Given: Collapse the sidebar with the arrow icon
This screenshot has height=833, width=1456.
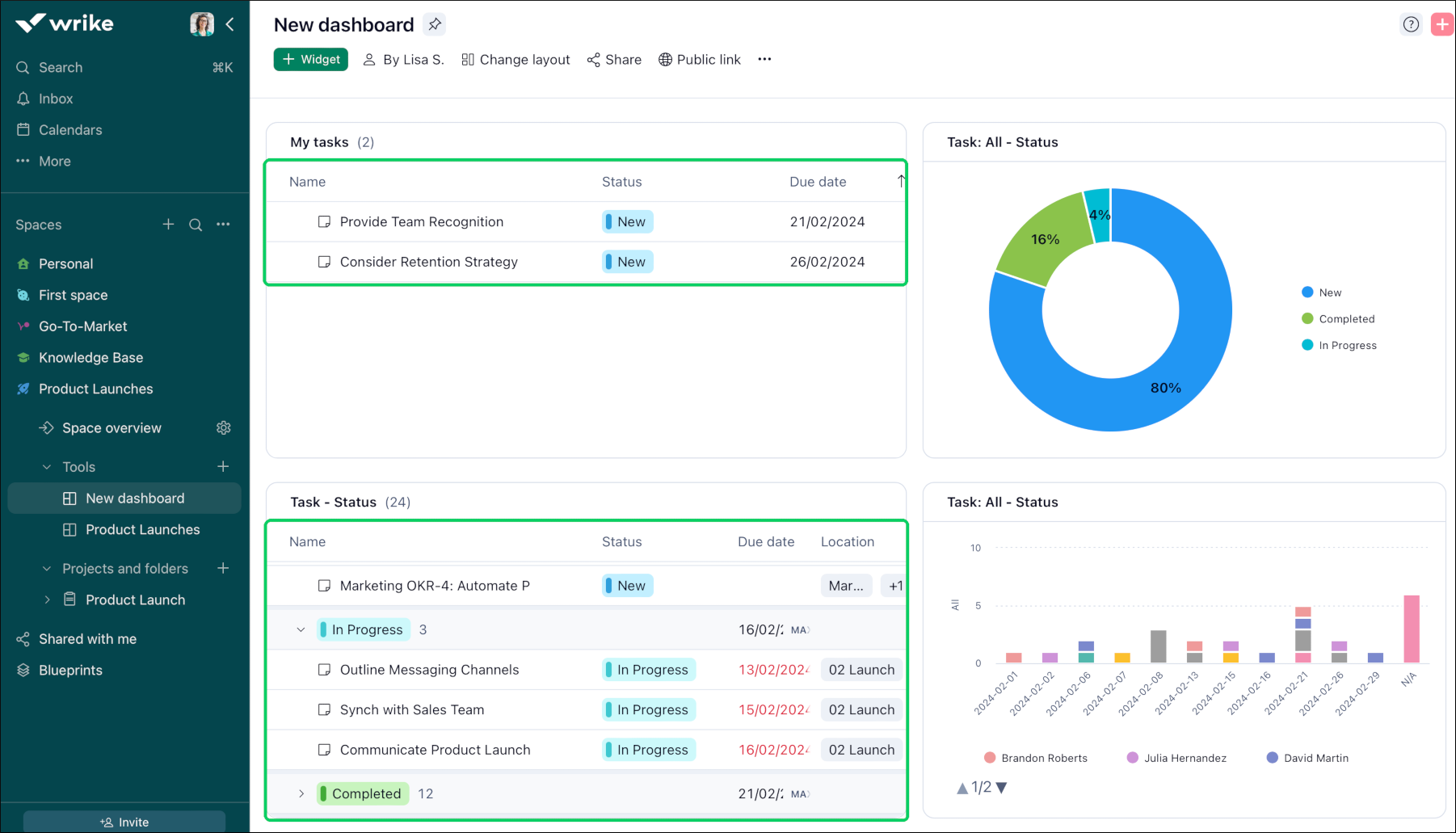Looking at the screenshot, I should pyautogui.click(x=230, y=24).
